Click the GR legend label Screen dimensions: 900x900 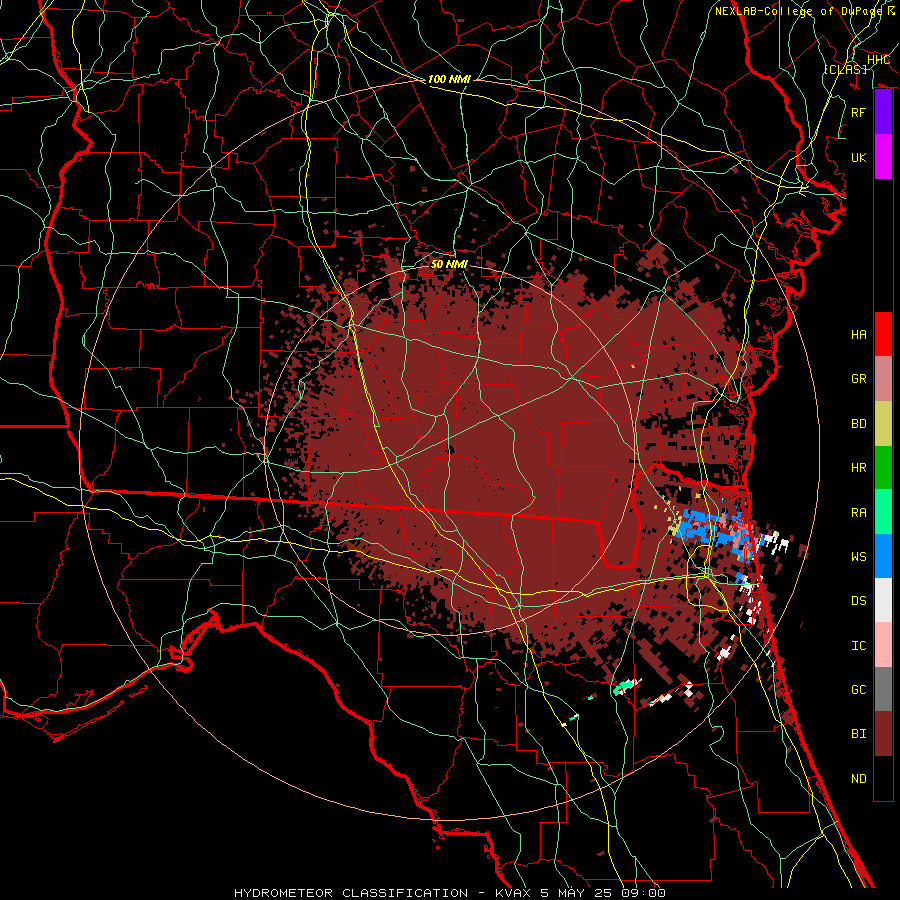click(x=858, y=379)
